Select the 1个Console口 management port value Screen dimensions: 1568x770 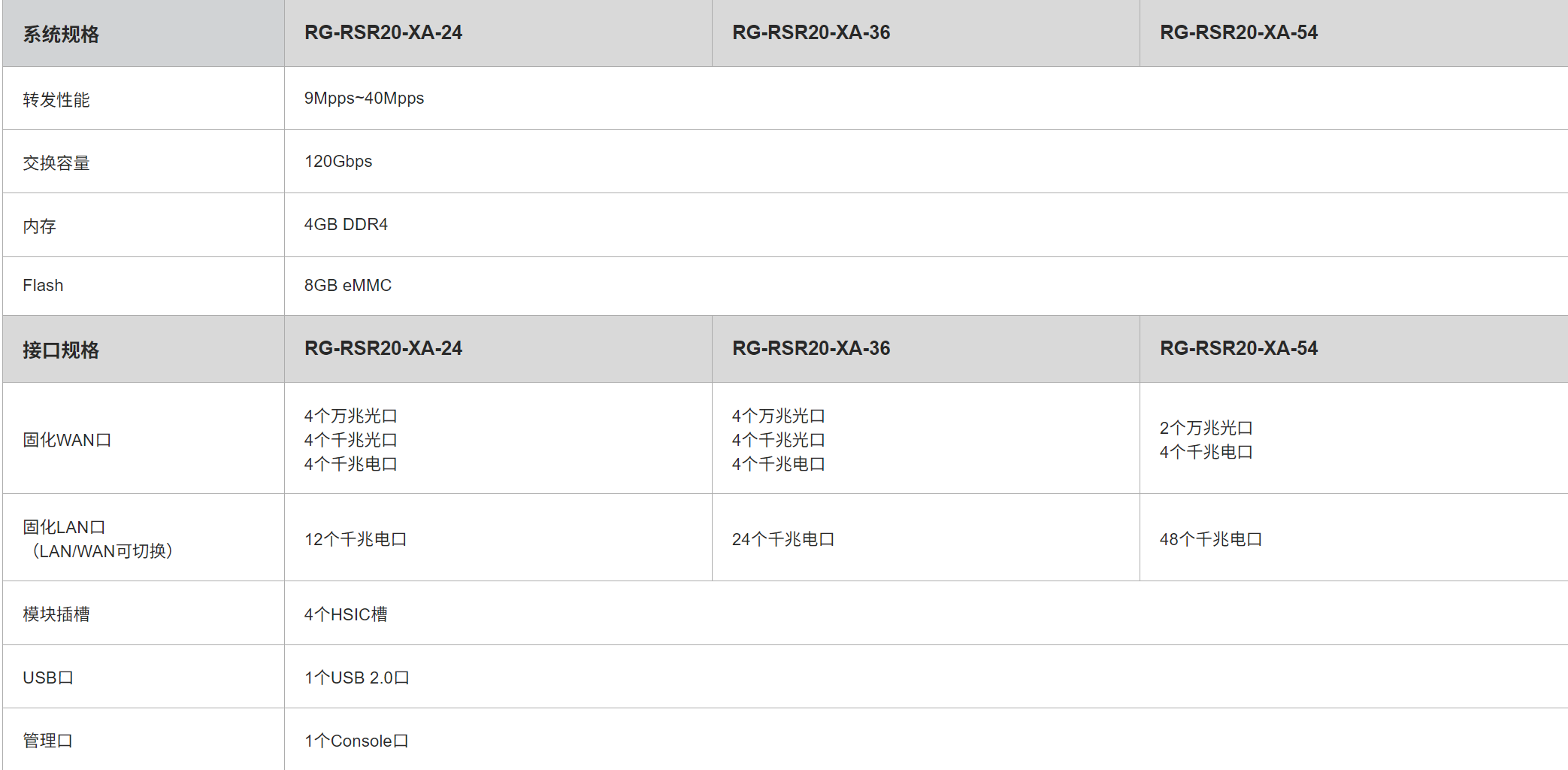[x=356, y=741]
